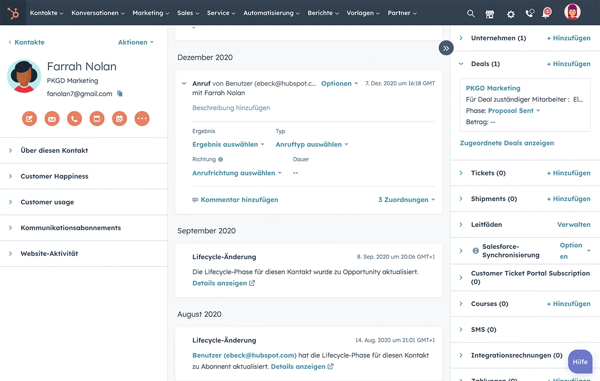This screenshot has height=381, width=600.
Task: Open the Aktionen dropdown
Action: pyautogui.click(x=135, y=42)
